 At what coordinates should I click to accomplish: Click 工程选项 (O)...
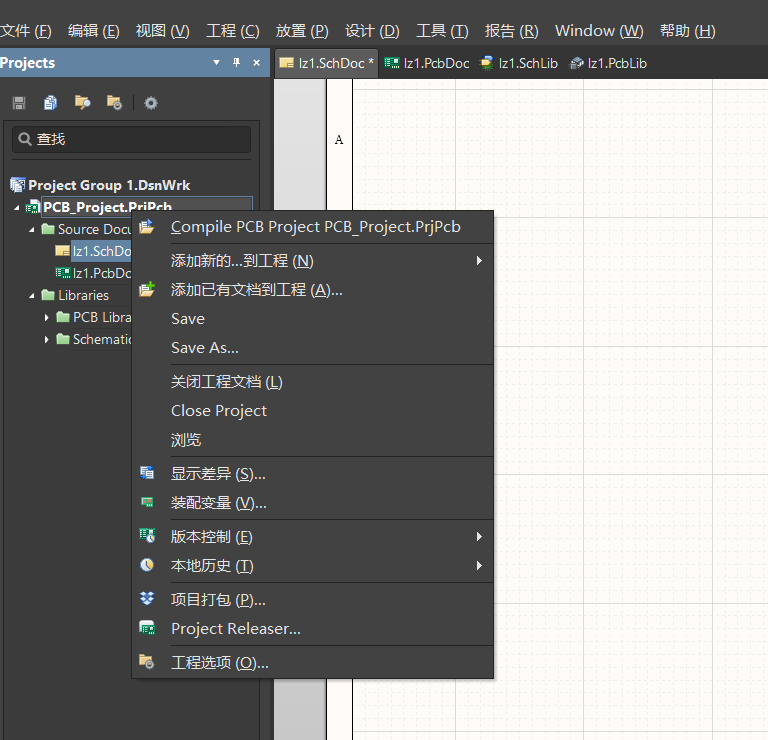click(312, 663)
